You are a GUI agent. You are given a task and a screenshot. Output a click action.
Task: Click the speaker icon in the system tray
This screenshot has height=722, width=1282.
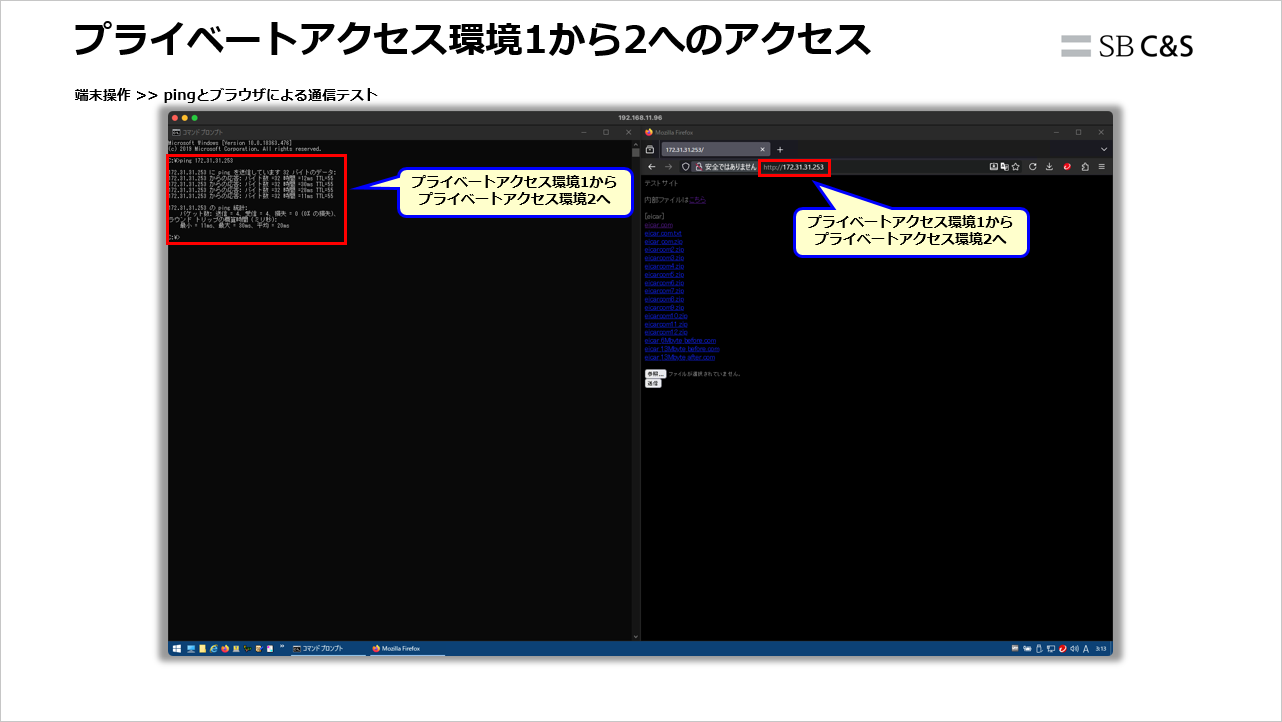1075,648
